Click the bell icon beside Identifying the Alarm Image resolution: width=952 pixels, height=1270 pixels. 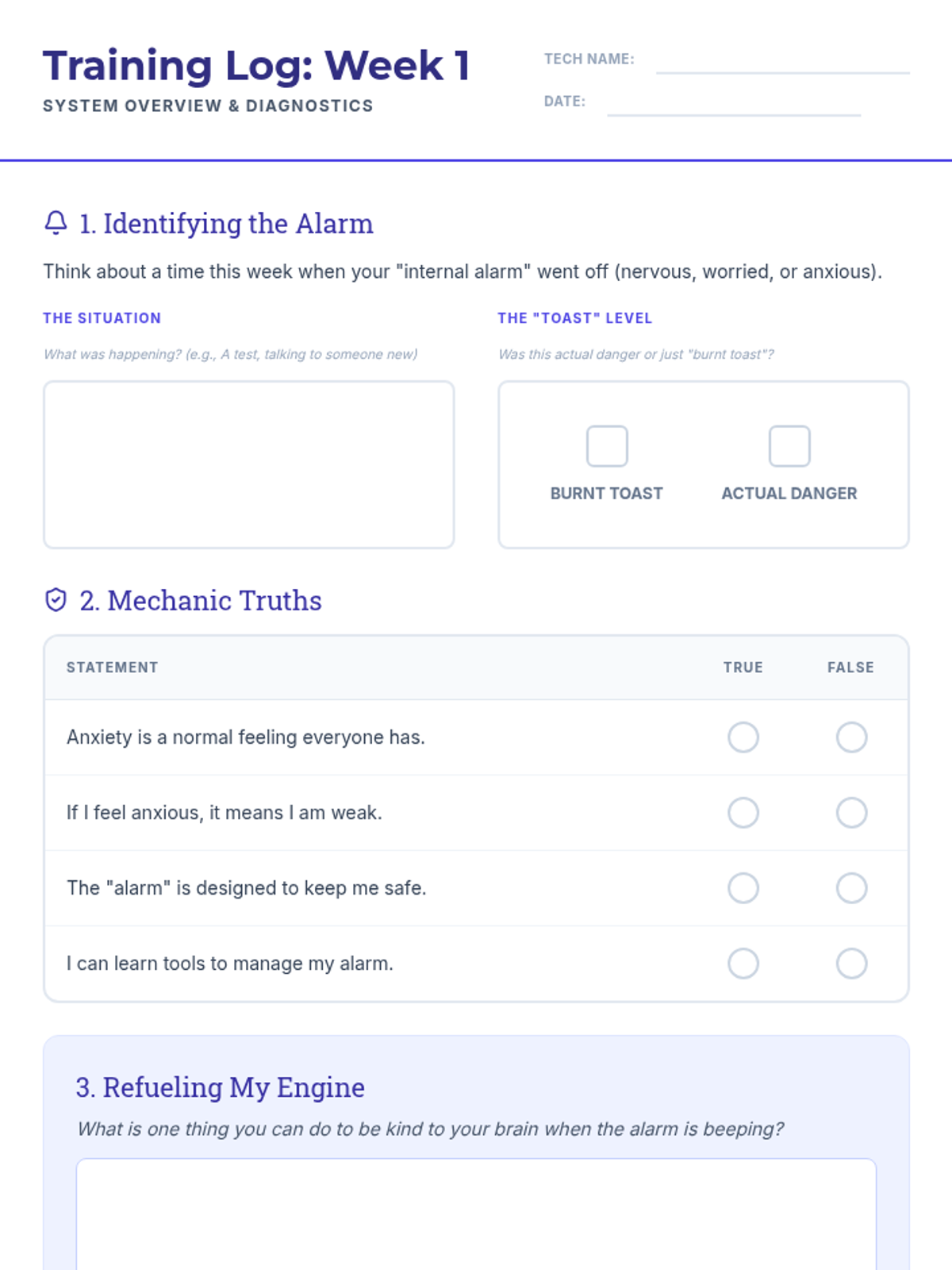point(56,223)
